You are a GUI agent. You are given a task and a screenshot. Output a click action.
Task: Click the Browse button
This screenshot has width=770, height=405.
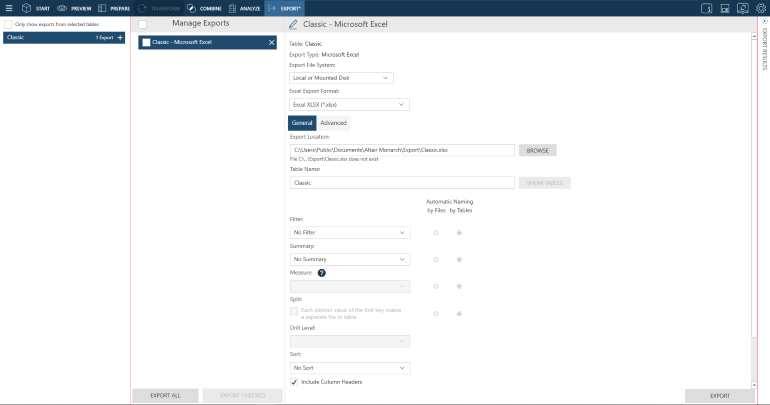538,150
